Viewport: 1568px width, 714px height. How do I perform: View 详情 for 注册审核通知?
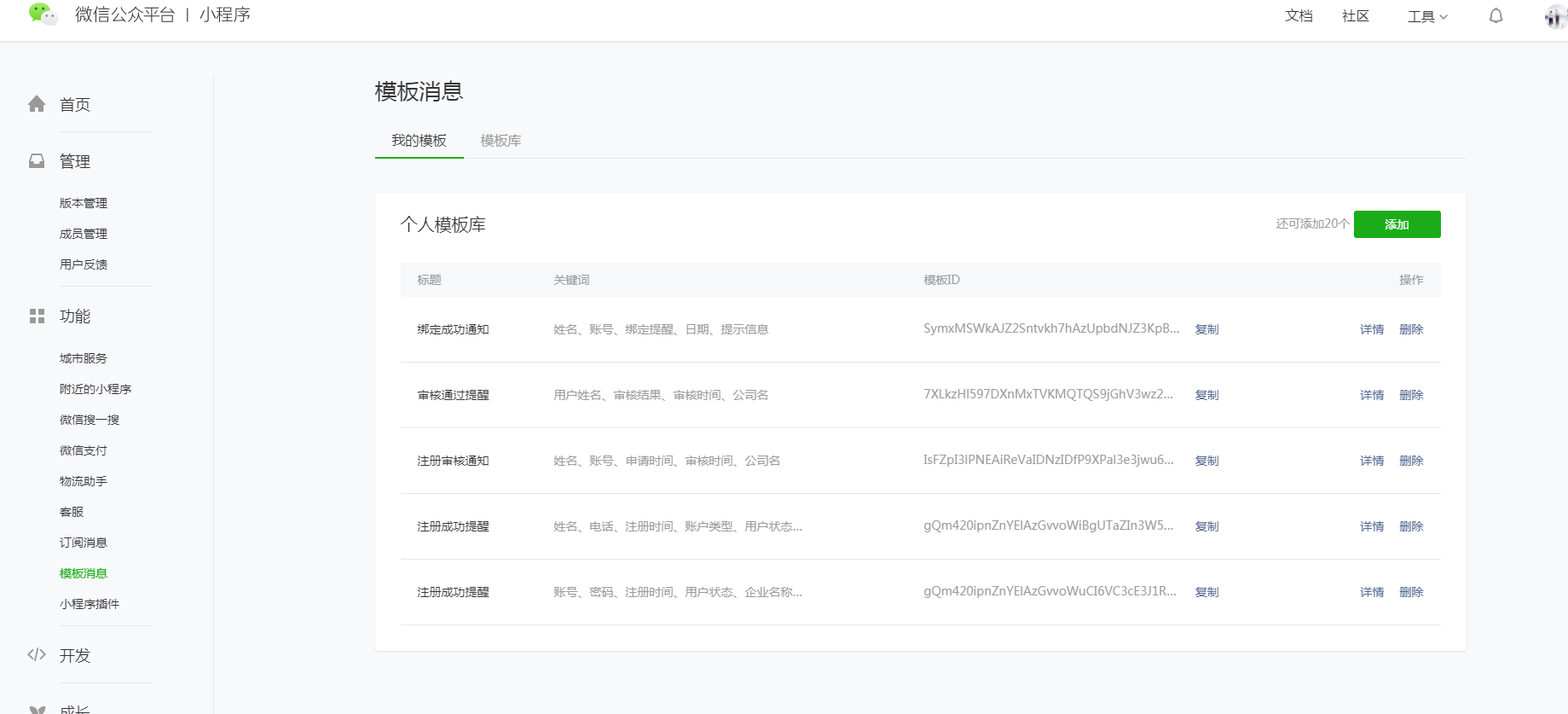pyautogui.click(x=1372, y=461)
